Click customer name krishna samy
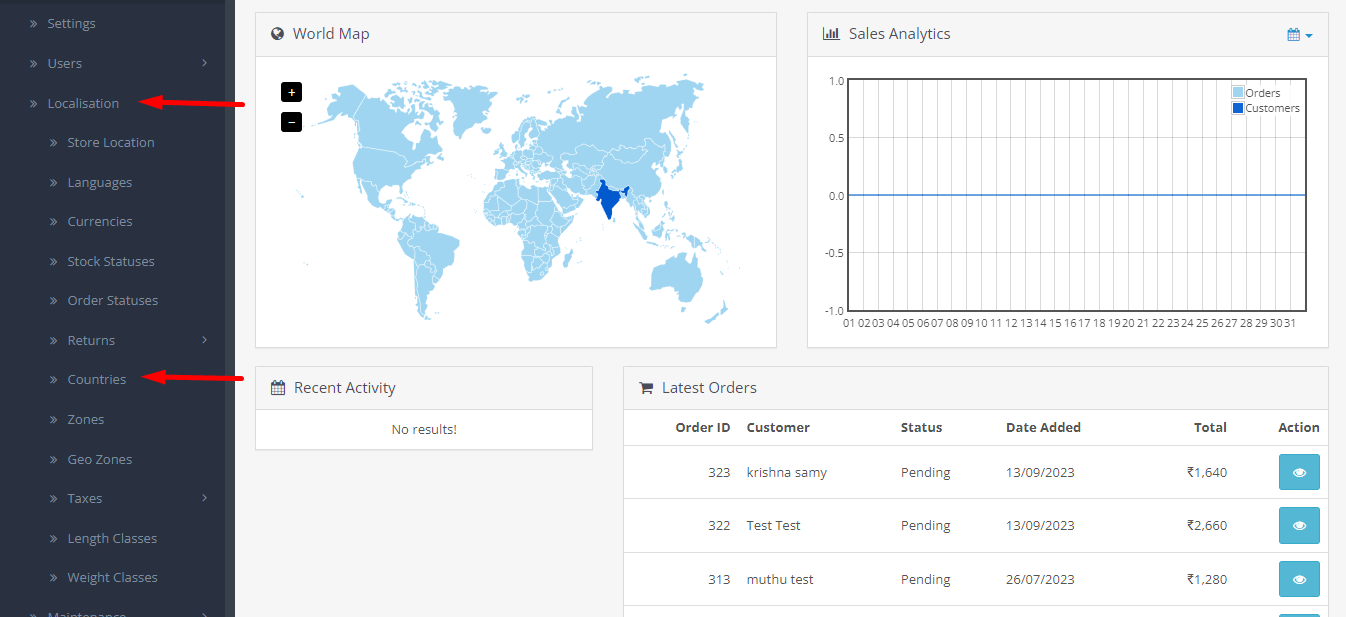This screenshot has height=617, width=1346. (787, 472)
